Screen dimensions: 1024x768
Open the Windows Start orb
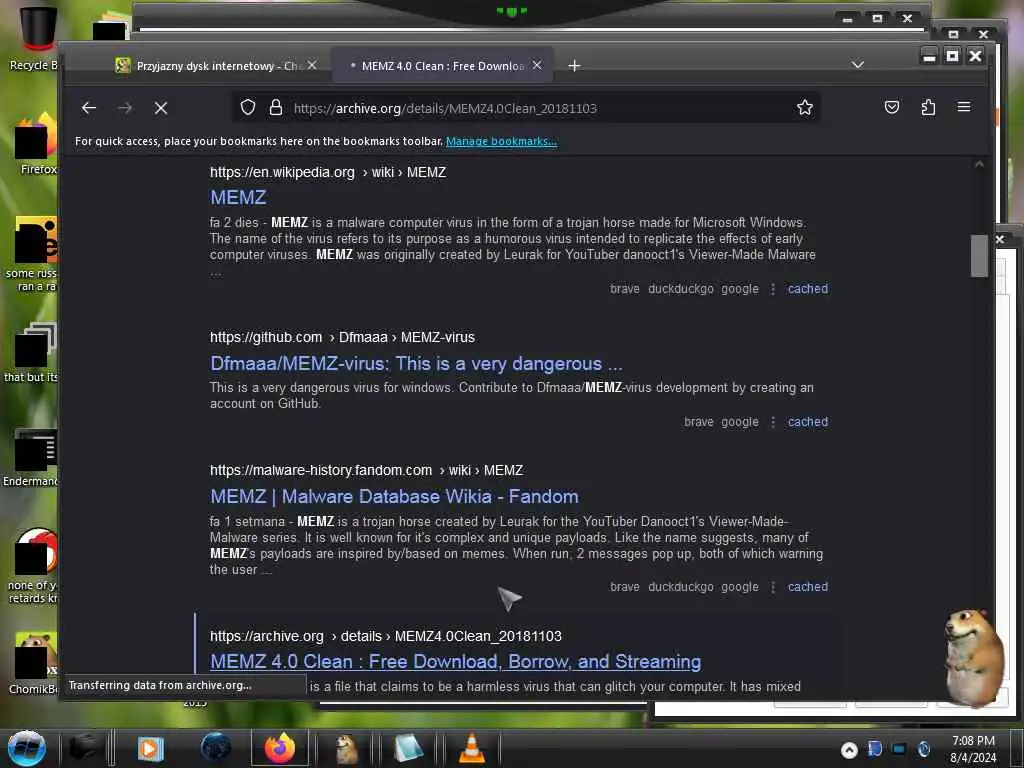pyautogui.click(x=26, y=748)
